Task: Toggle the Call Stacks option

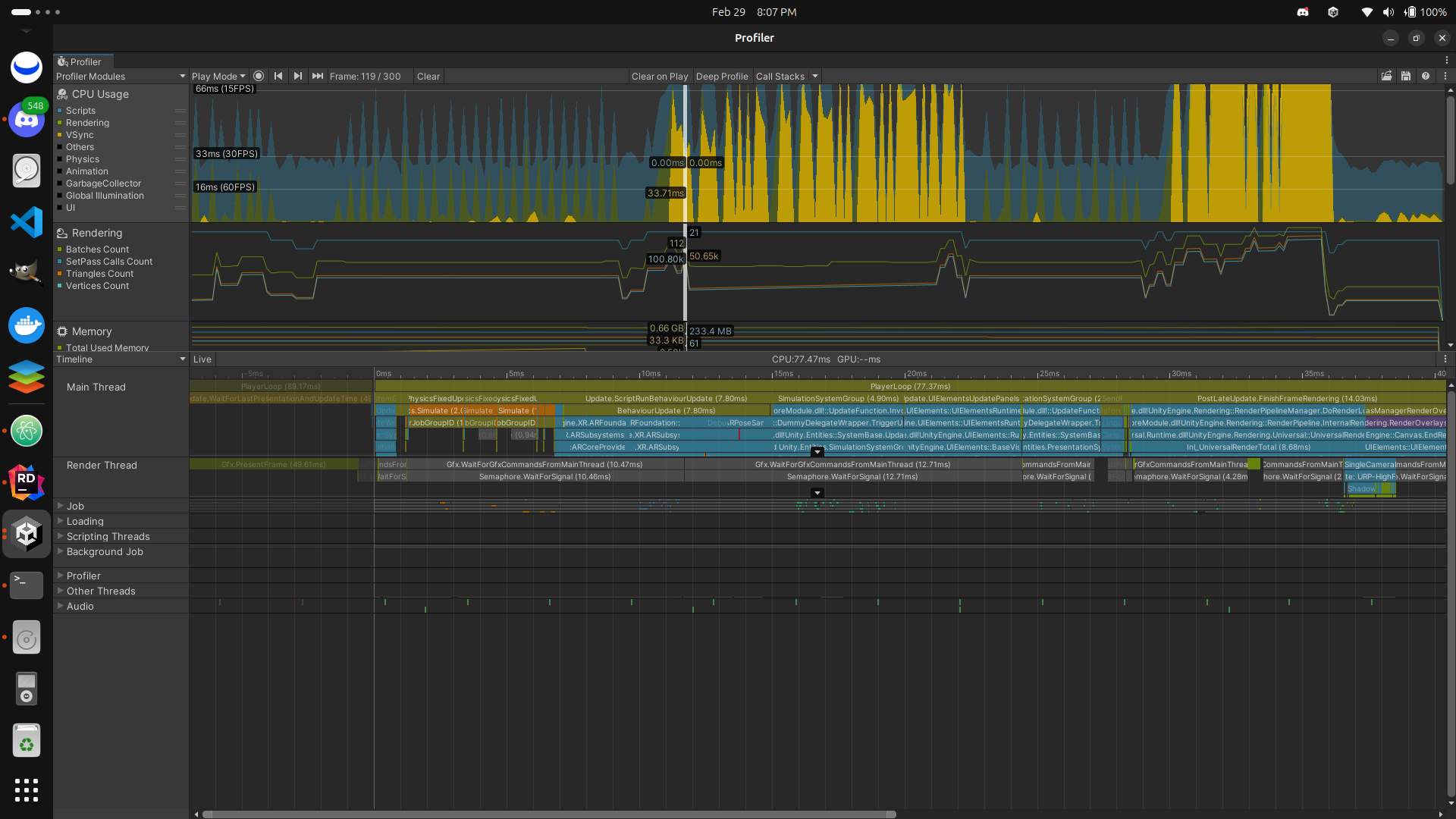Action: tap(780, 76)
